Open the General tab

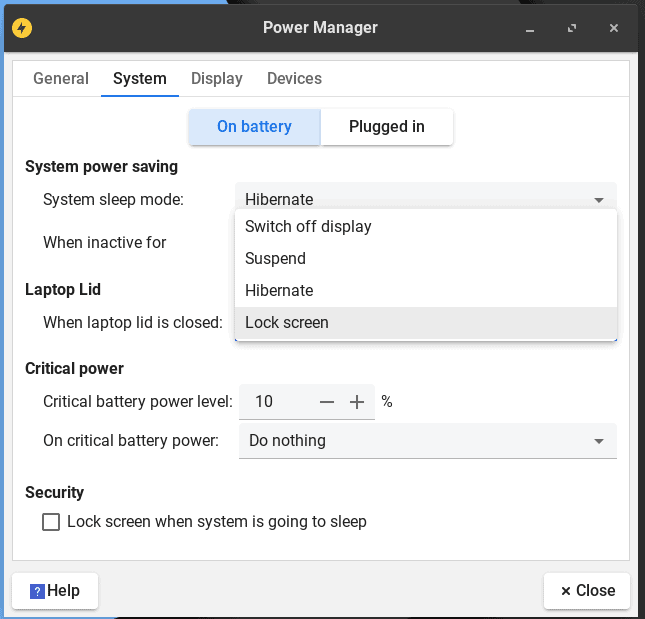[x=61, y=78]
